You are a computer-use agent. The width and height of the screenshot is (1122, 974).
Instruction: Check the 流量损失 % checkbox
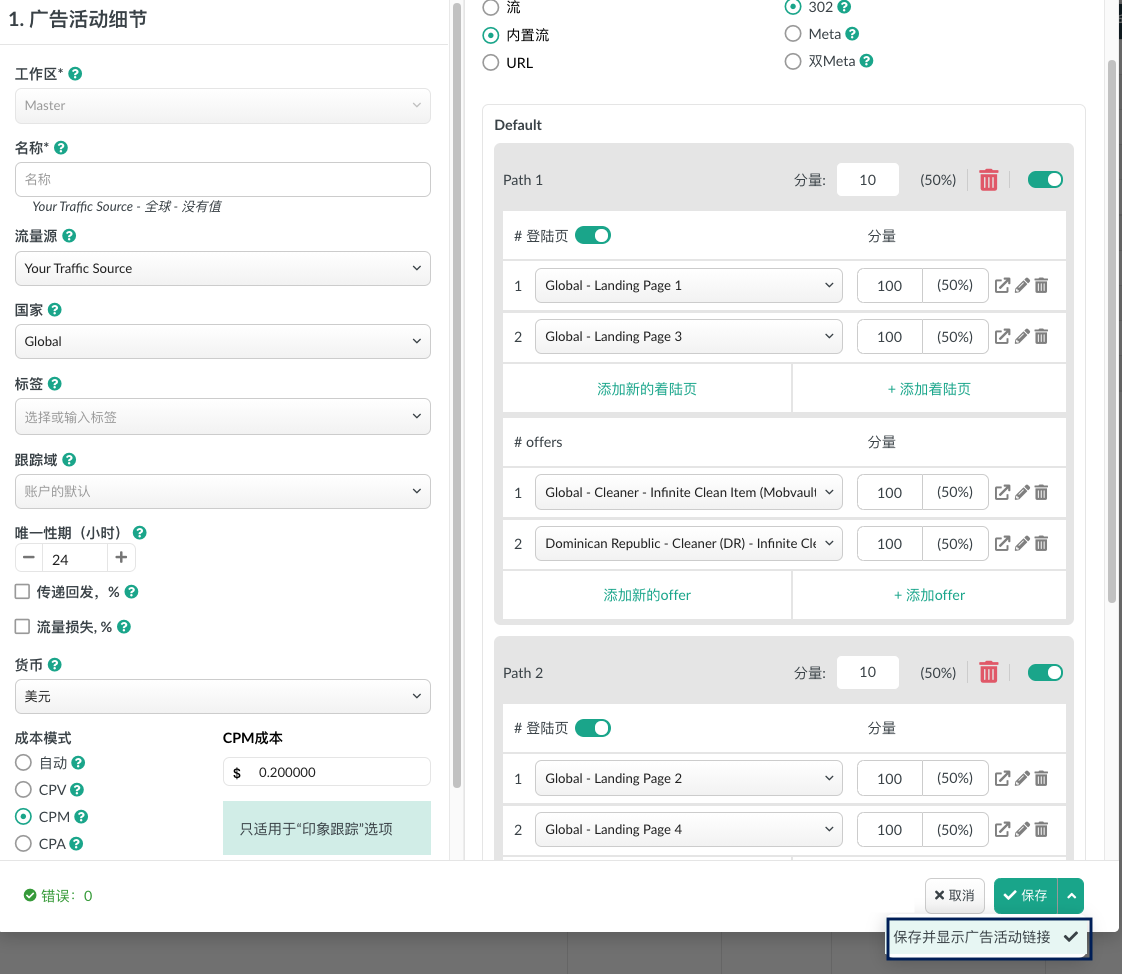pos(22,626)
